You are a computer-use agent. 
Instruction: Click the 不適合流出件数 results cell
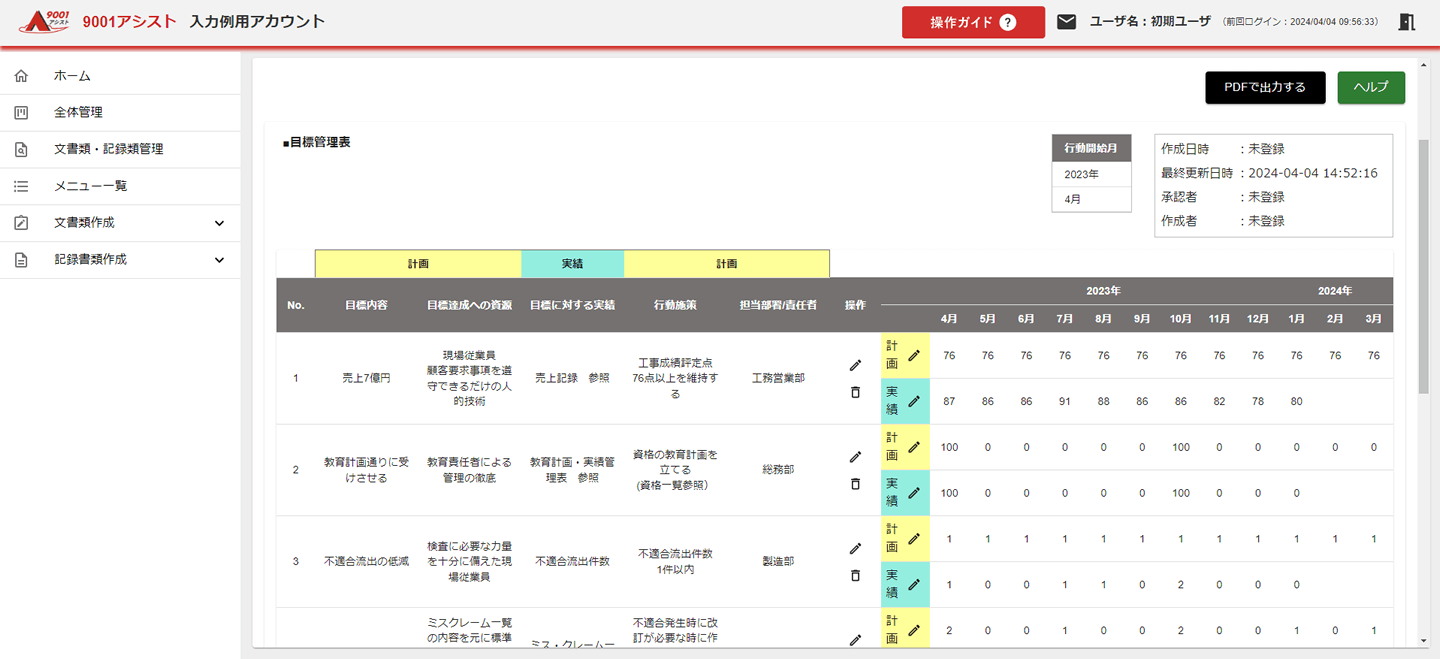tap(572, 562)
